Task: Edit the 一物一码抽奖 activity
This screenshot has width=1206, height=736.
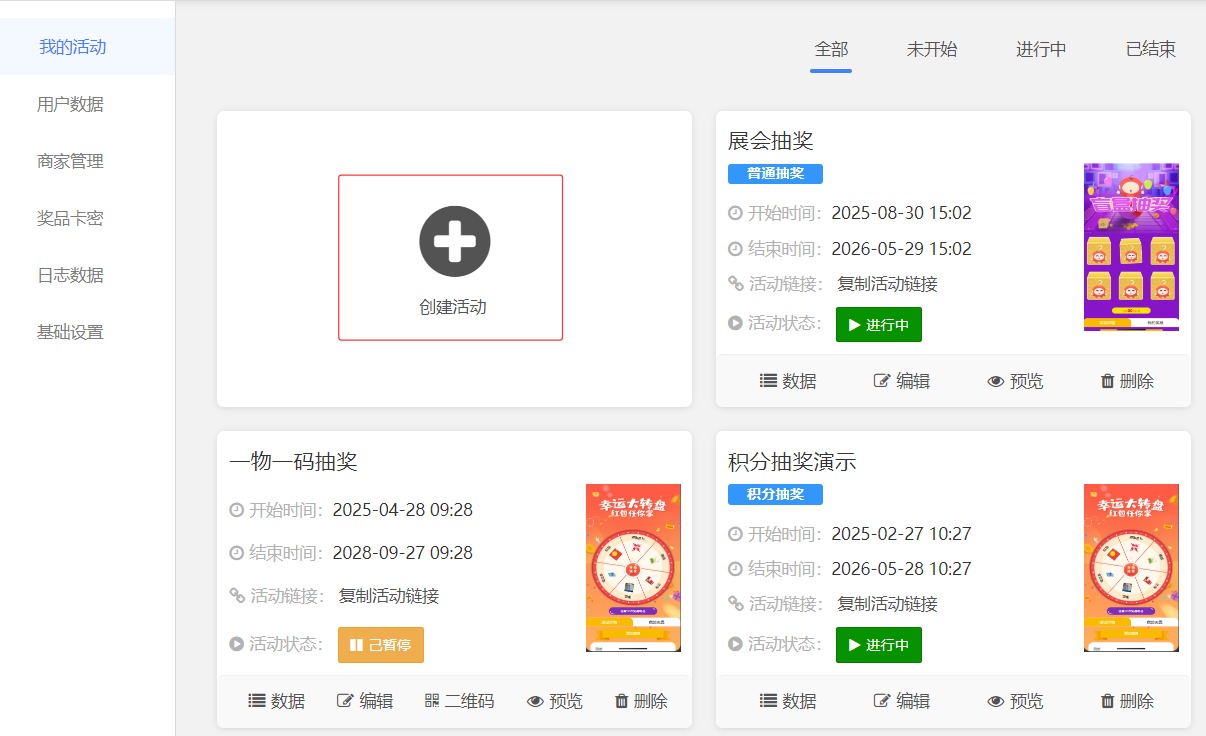Action: [x=365, y=701]
